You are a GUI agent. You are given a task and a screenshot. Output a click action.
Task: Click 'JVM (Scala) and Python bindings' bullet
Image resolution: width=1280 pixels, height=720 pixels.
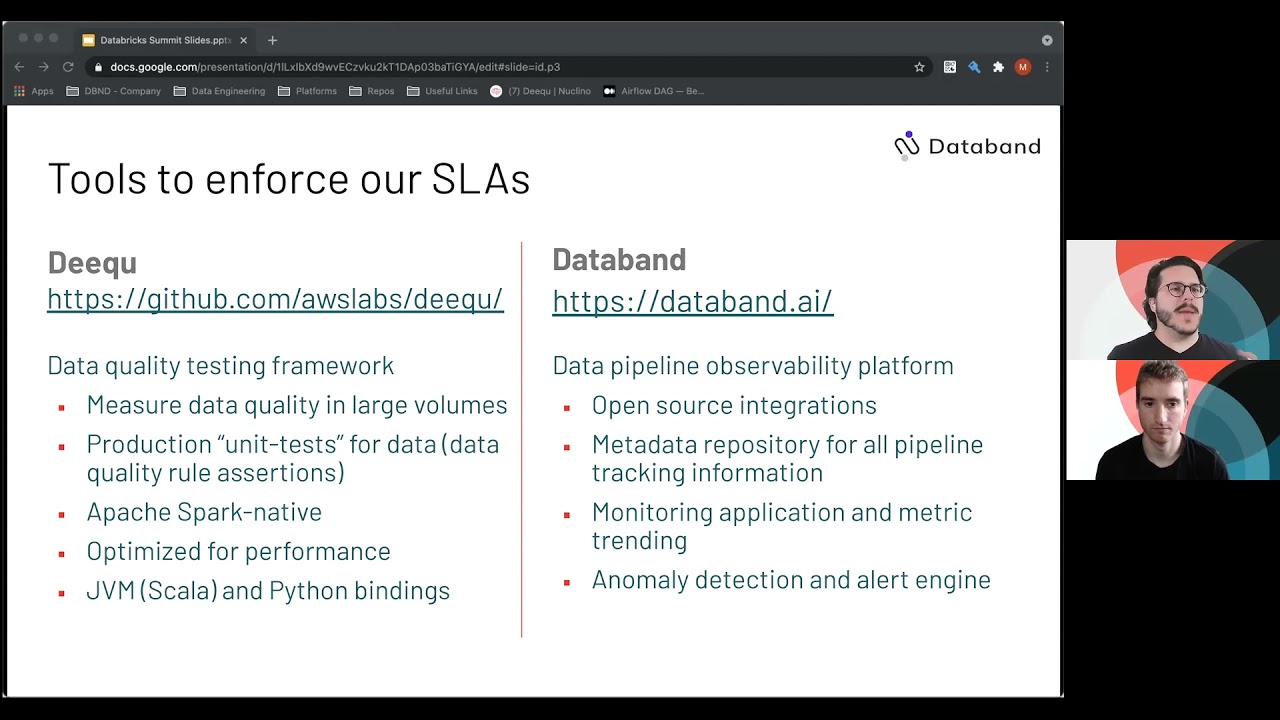[268, 591]
